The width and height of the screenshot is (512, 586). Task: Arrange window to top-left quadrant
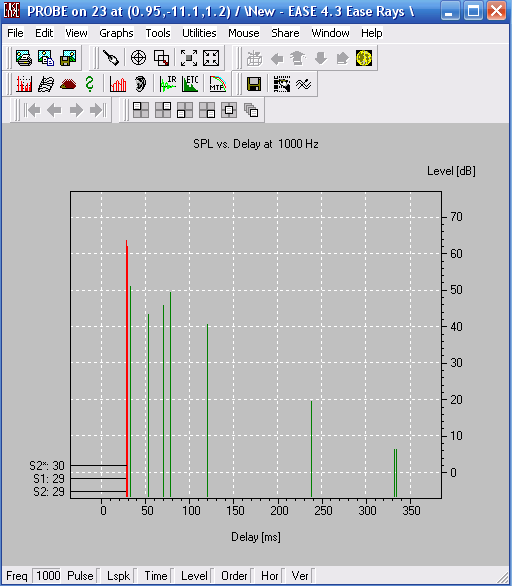[x=141, y=110]
